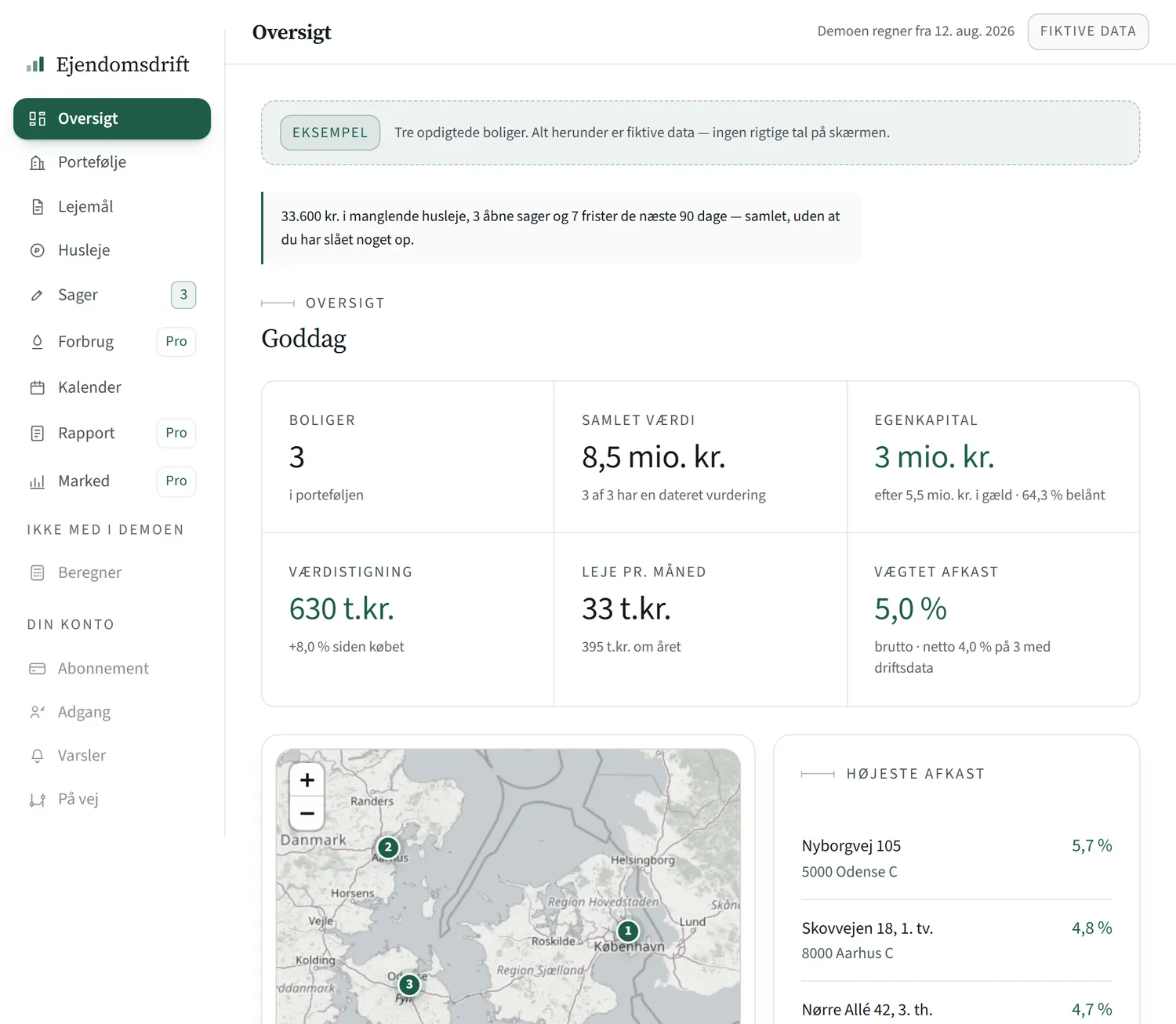Open Forbrug in the sidebar
Image resolution: width=1176 pixels, height=1024 pixels.
(x=112, y=342)
